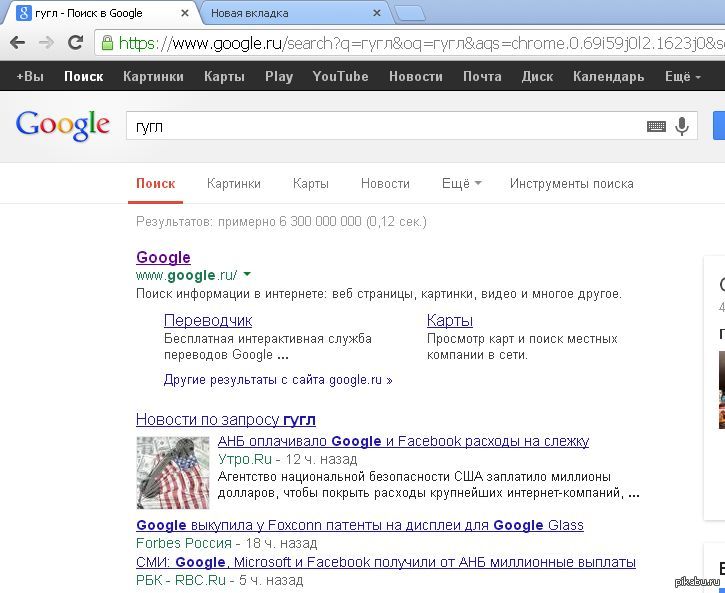Open 'Play' in the black Google bar
725x593 pixels.
click(x=279, y=76)
